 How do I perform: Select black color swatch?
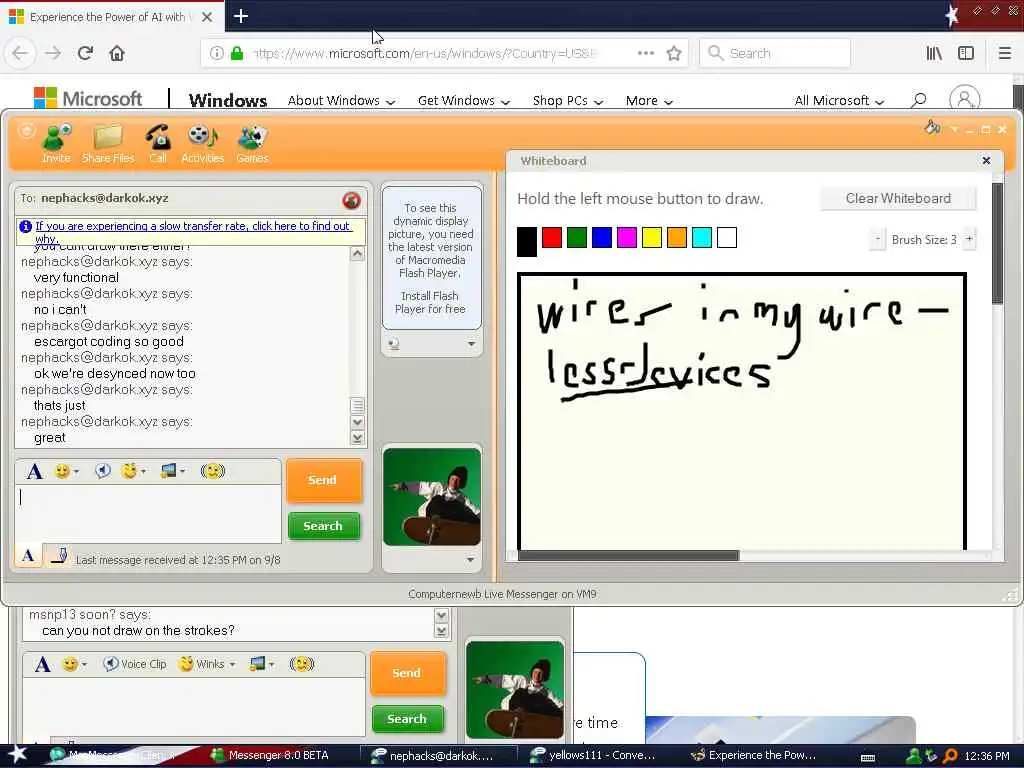tap(527, 241)
